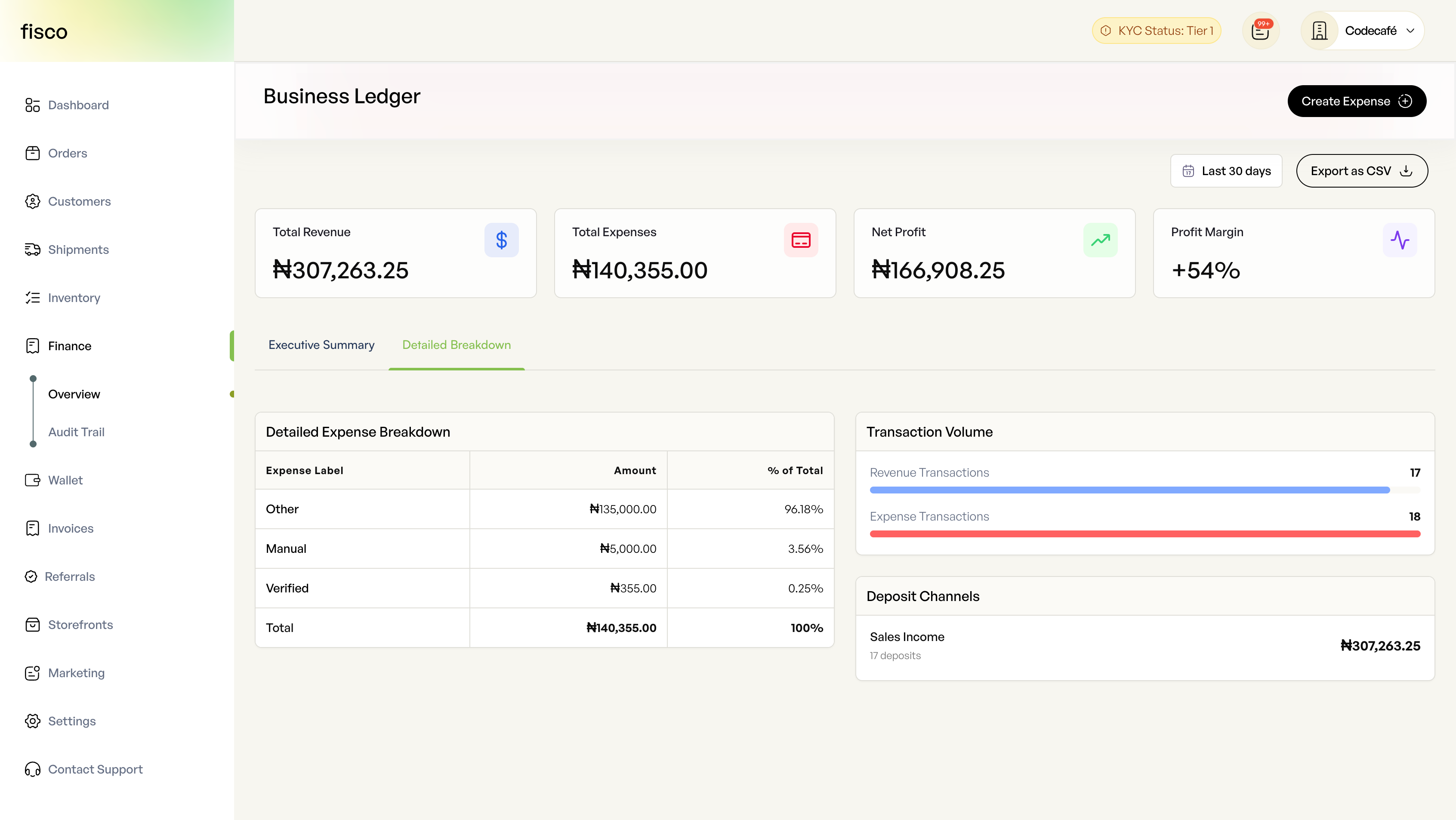The image size is (1456, 820).
Task: Click the KYC Status: Tier 1 badge
Action: (1157, 31)
